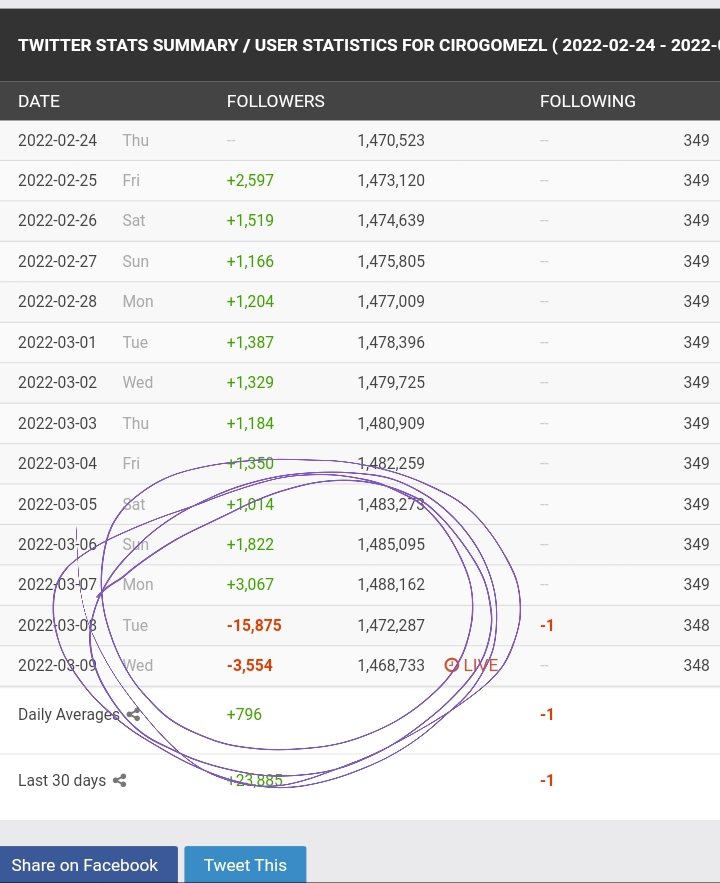Screen dimensions: 720x883
Task: Click following count 349 on 2022-02-24 row
Action: tap(696, 140)
